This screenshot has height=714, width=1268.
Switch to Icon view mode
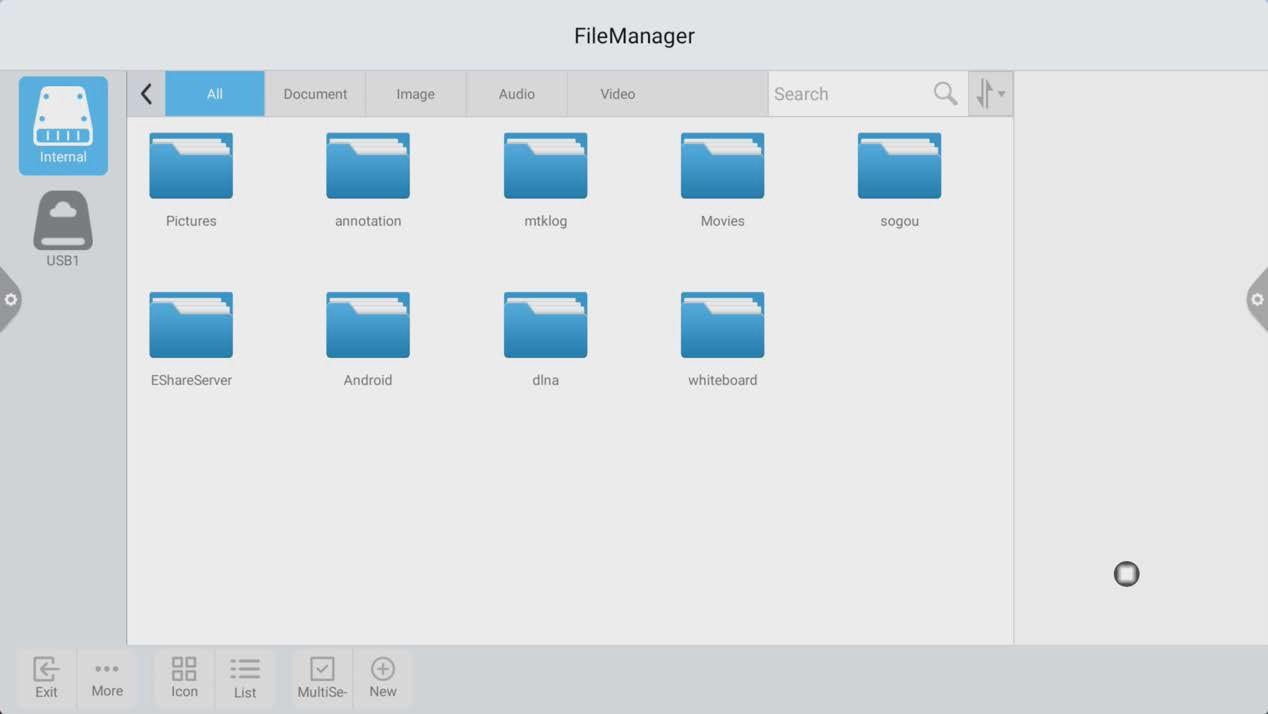tap(184, 678)
